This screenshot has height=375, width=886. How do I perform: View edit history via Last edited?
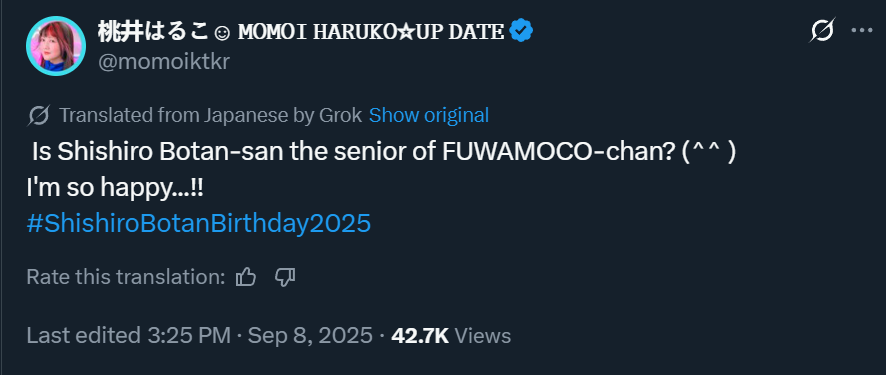click(128, 335)
